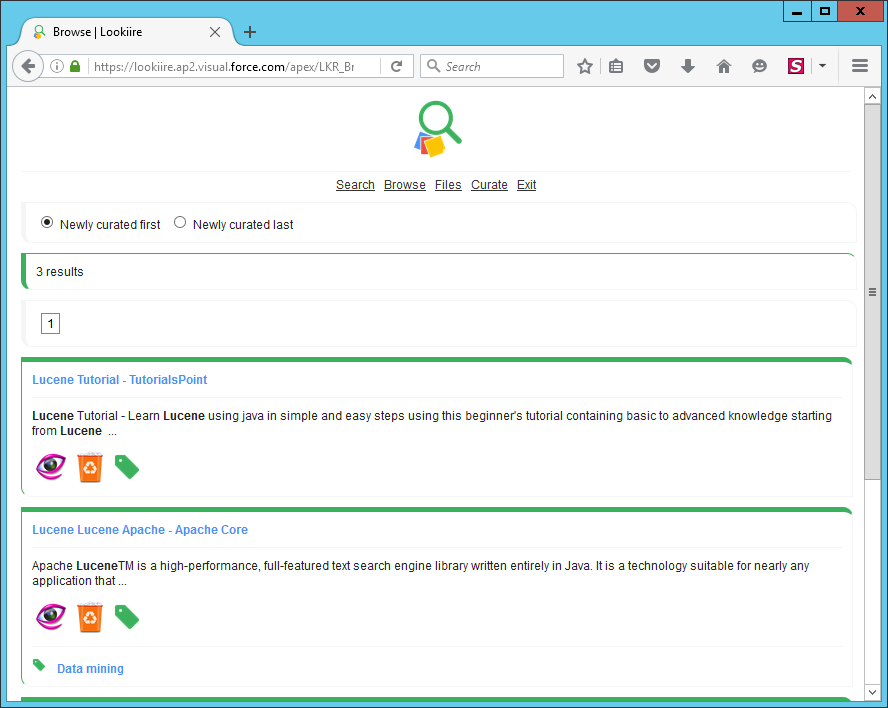Image resolution: width=888 pixels, height=708 pixels.
Task: Click the Data mining tag link
Action: click(90, 669)
